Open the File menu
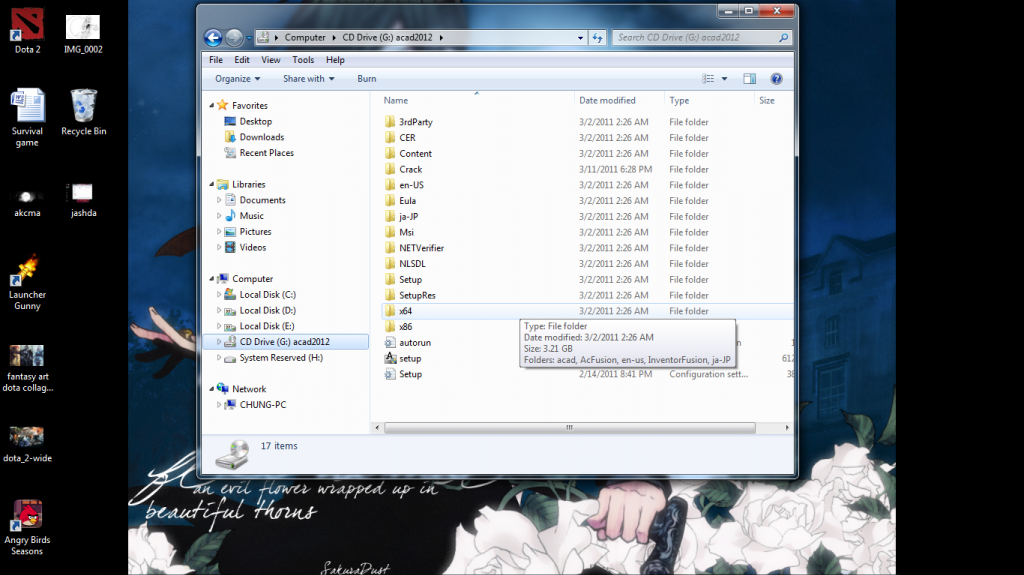1024x575 pixels. click(216, 60)
